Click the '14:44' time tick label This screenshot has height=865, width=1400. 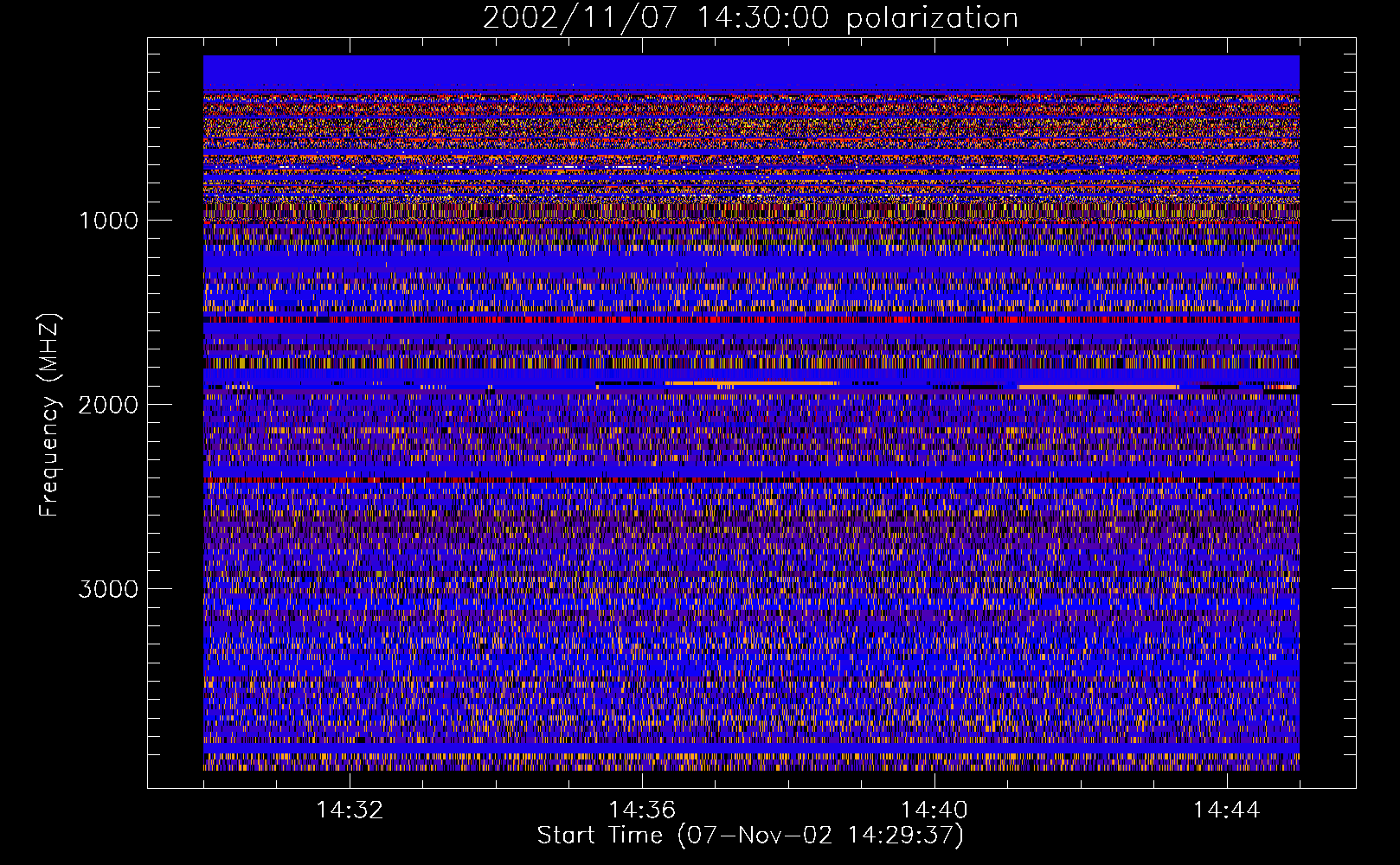tap(1226, 810)
